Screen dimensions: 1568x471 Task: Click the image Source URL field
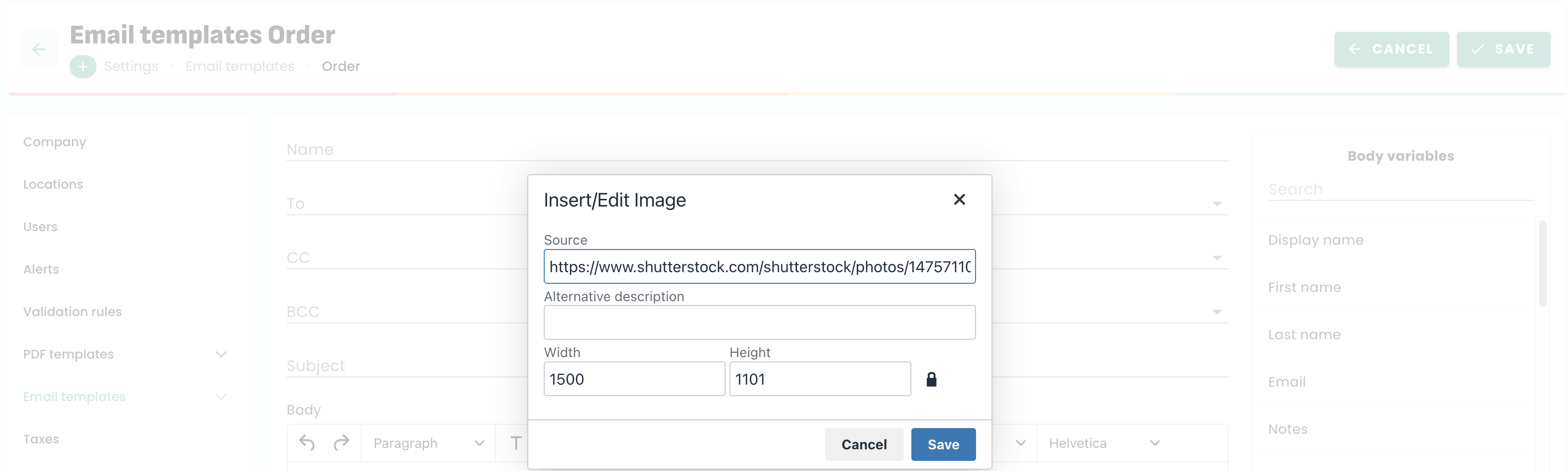(x=759, y=266)
